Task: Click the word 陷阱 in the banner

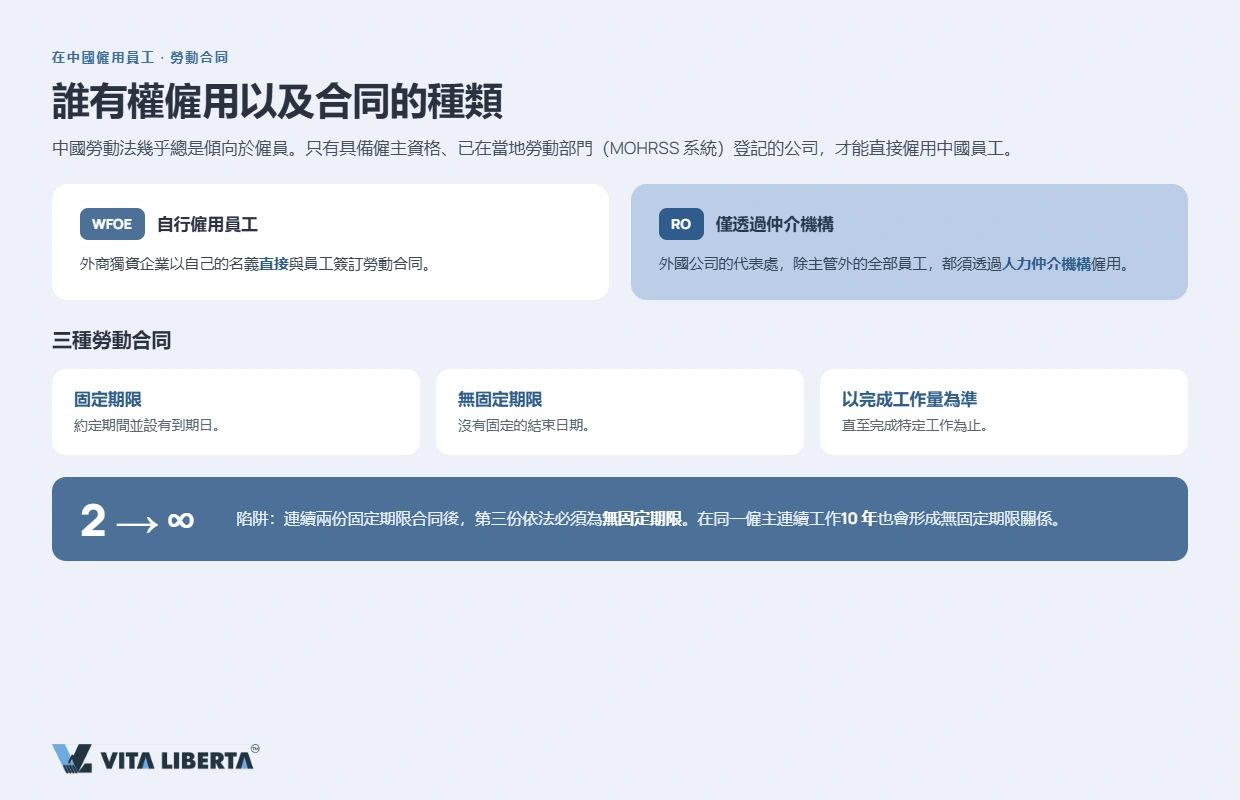Action: (x=251, y=519)
